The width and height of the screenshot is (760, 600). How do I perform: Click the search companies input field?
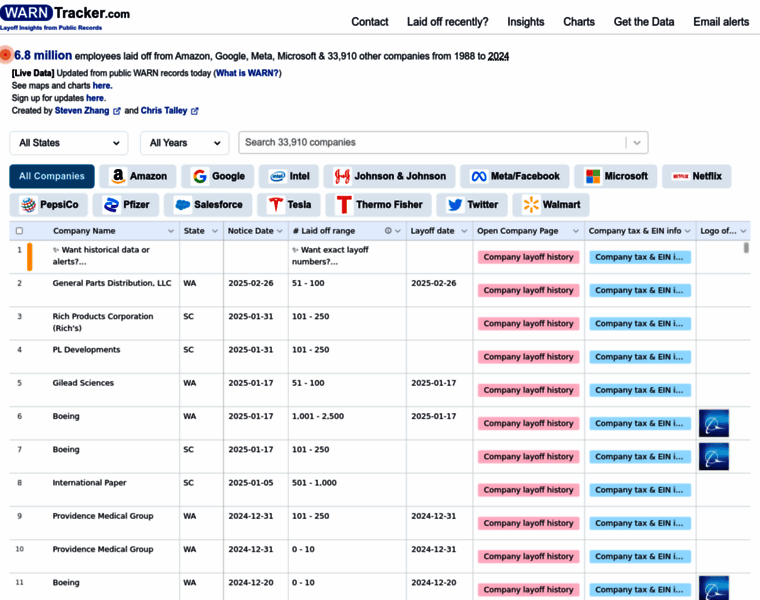[x=430, y=143]
